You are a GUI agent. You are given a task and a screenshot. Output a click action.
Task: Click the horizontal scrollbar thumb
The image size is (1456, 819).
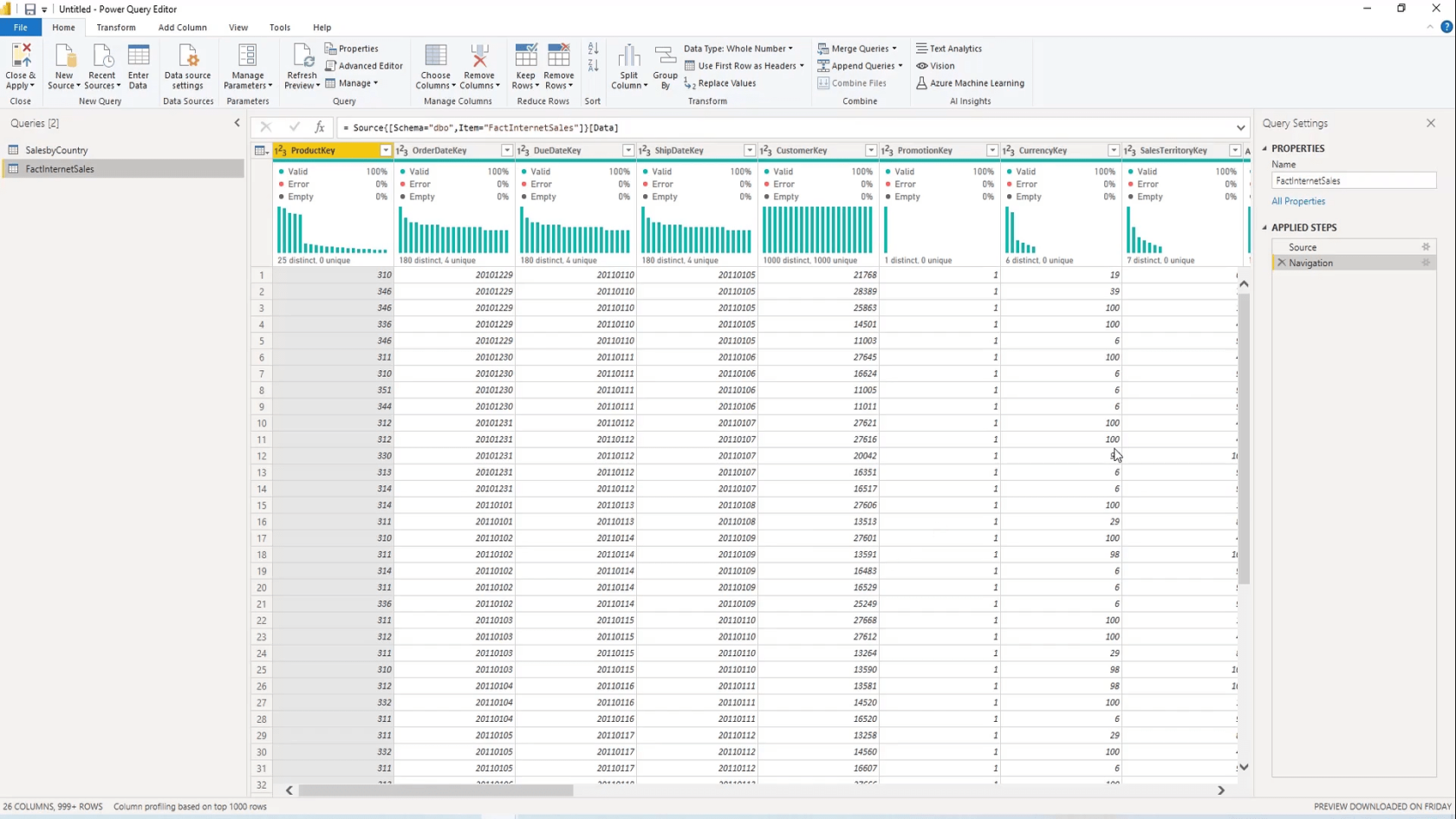[436, 790]
